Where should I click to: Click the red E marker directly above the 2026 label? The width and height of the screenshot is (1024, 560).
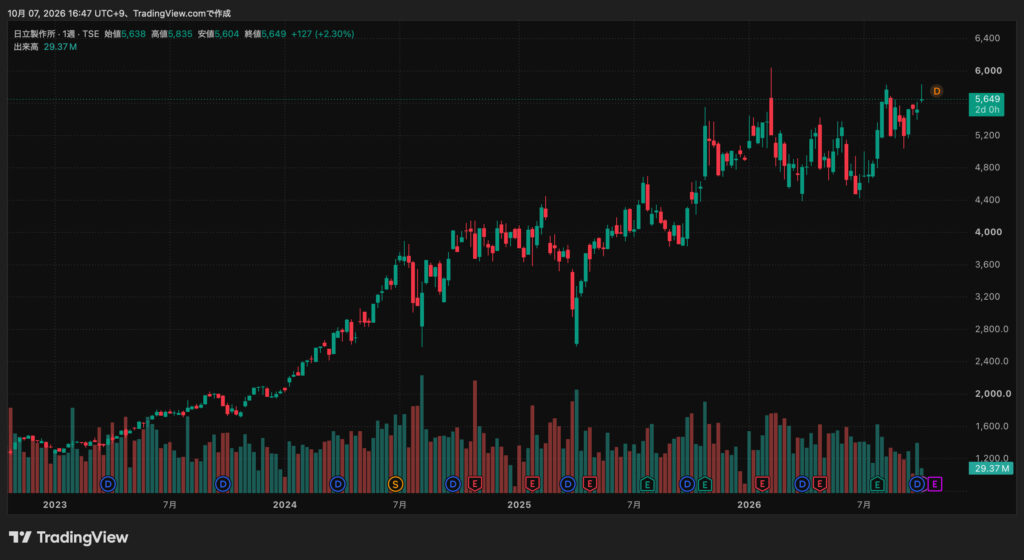(x=762, y=484)
